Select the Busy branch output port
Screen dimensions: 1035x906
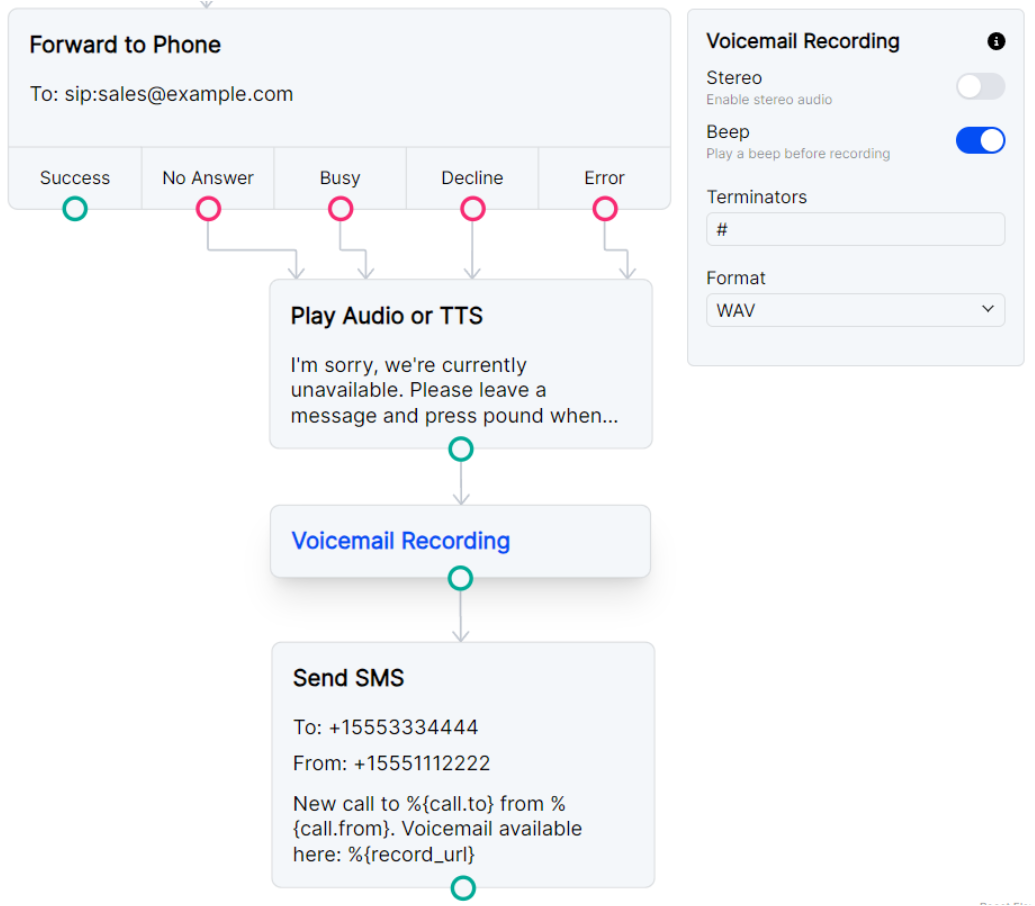tap(340, 208)
